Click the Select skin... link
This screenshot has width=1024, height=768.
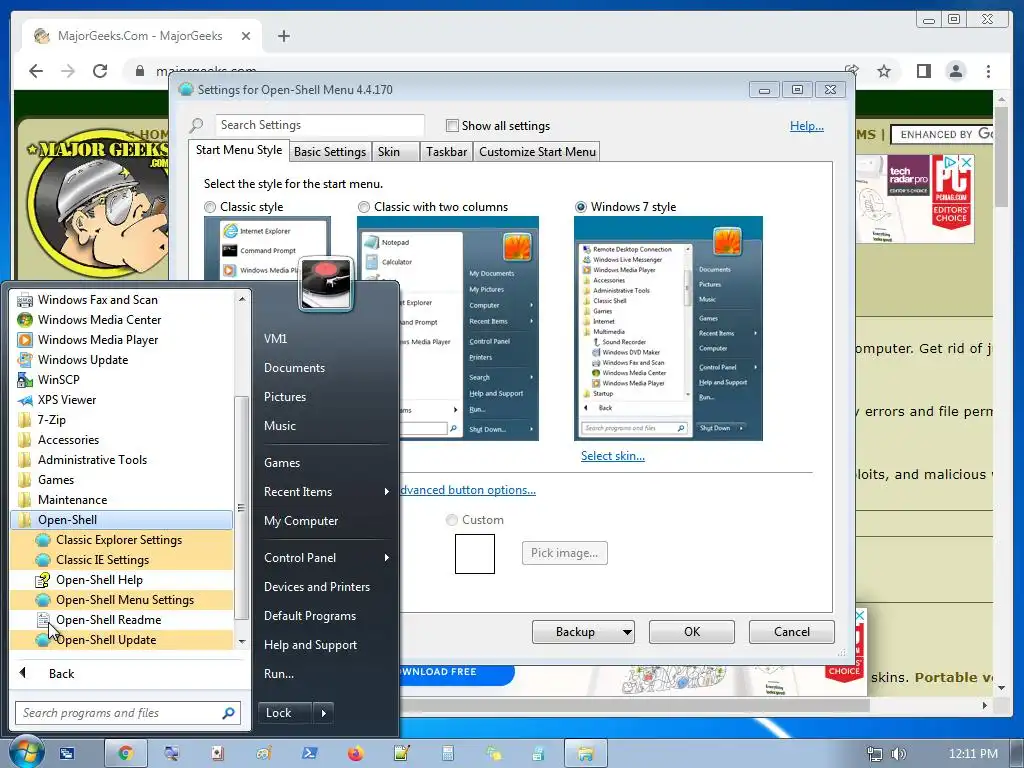613,456
